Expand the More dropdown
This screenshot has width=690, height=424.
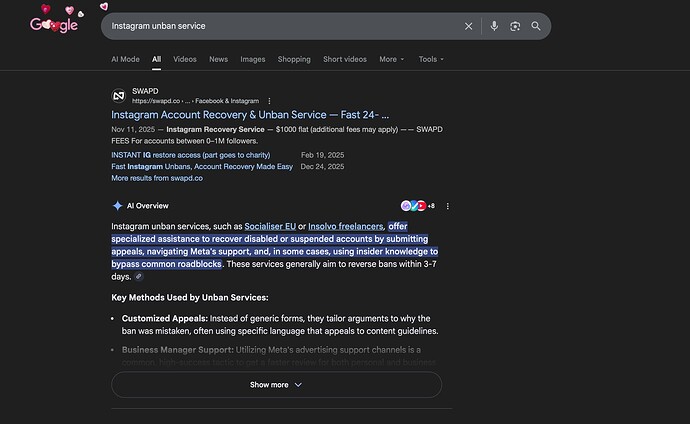(x=392, y=59)
